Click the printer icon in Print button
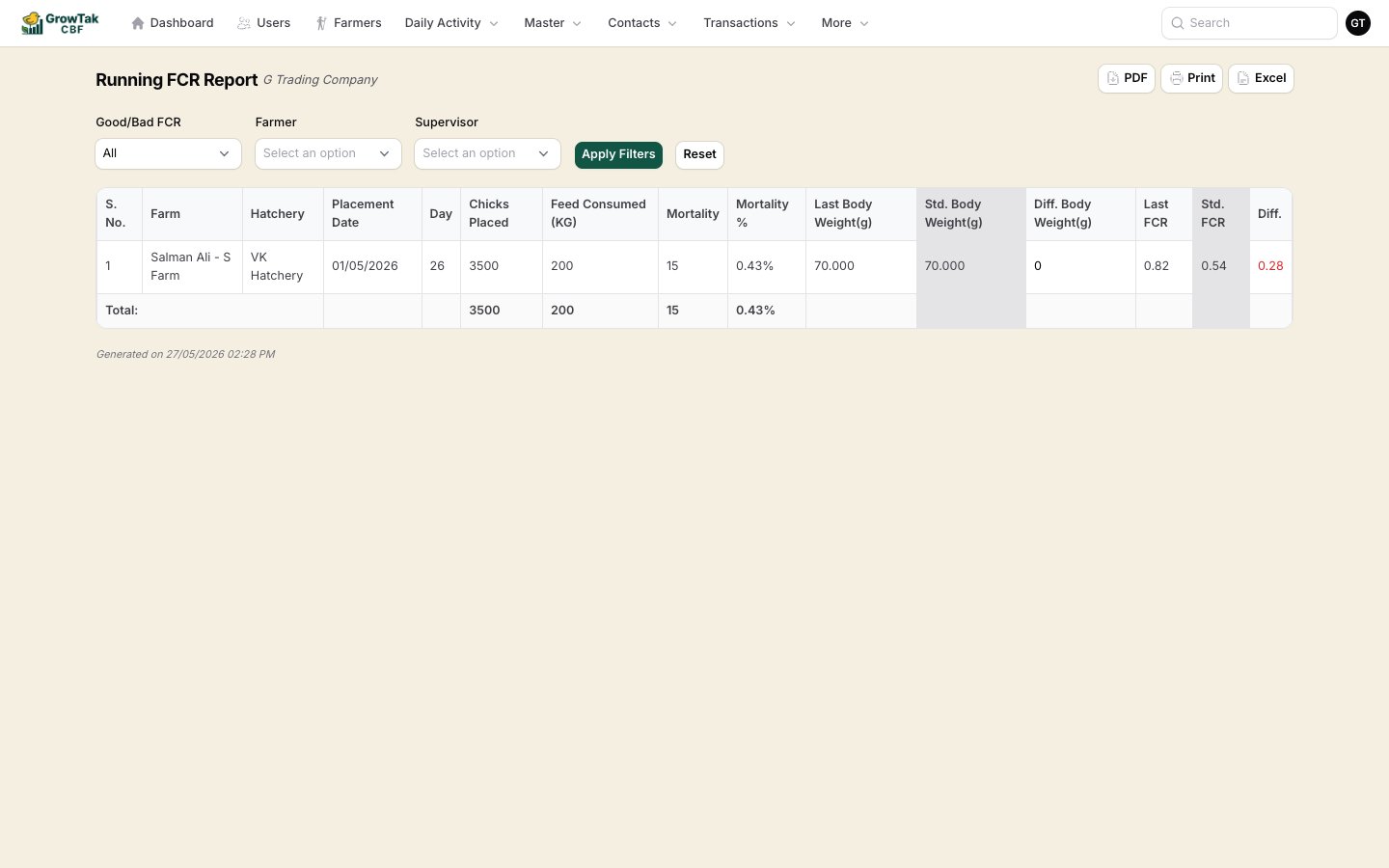1389x868 pixels. [x=1177, y=78]
